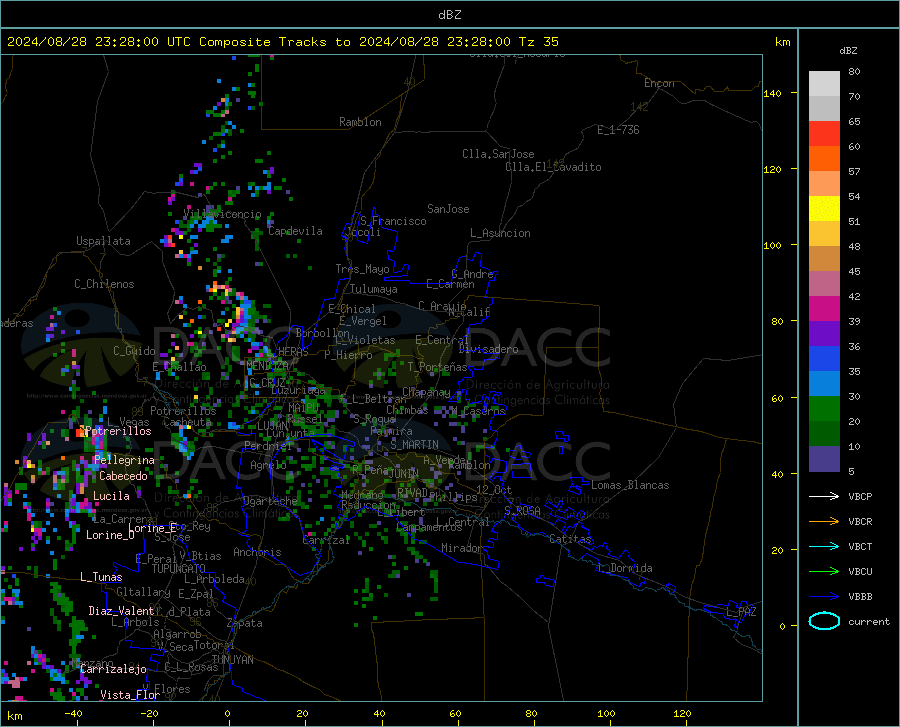Click the blue VBBB arrow in legend
900x727 pixels.
[x=824, y=596]
